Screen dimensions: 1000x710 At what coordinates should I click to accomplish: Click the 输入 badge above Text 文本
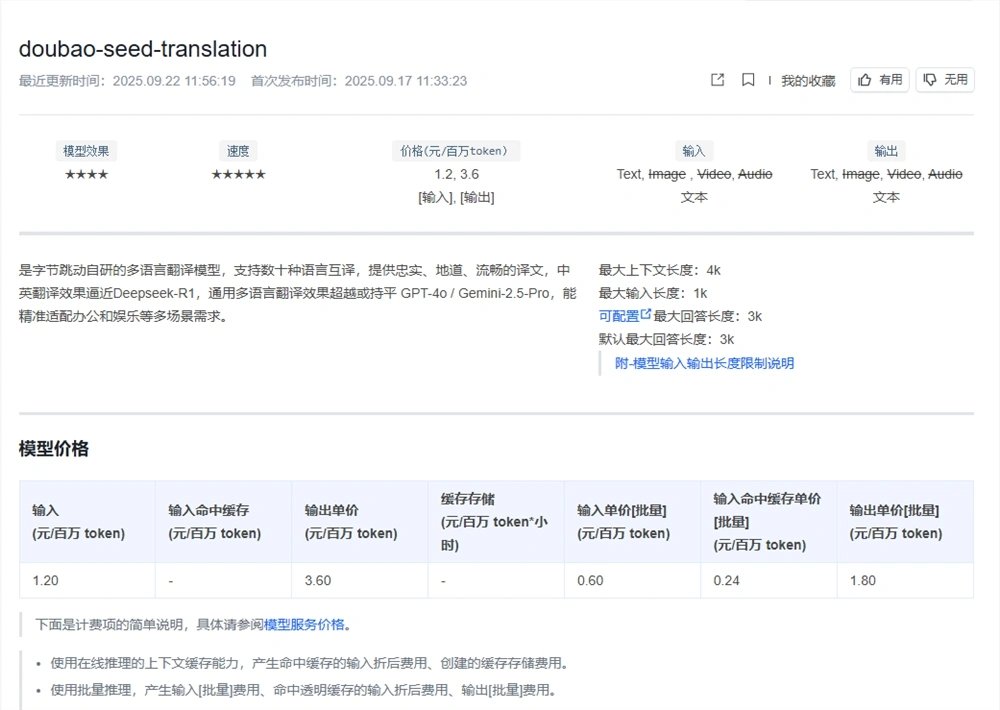694,150
